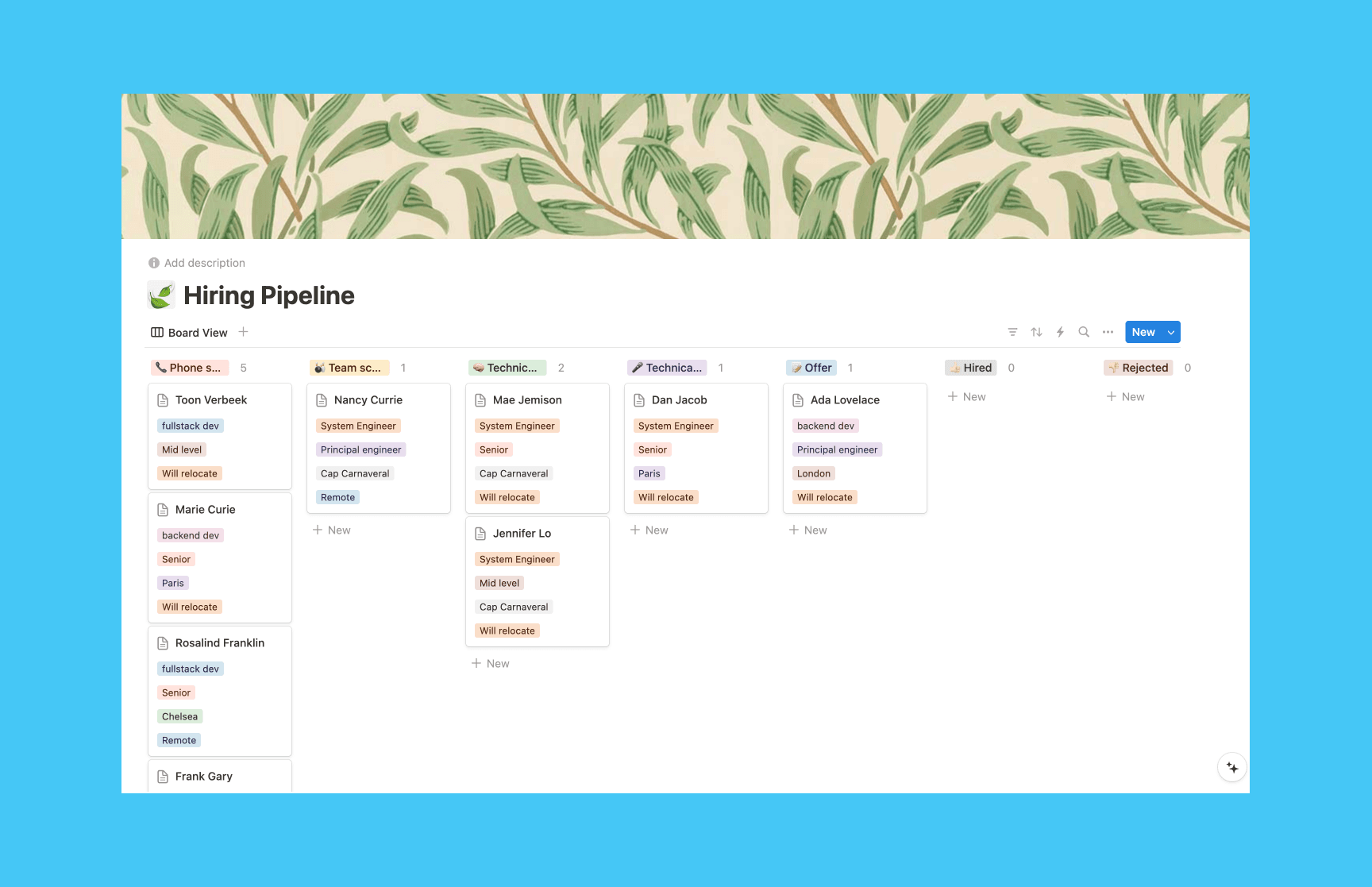Add new card below Jennifer Lo

(491, 663)
